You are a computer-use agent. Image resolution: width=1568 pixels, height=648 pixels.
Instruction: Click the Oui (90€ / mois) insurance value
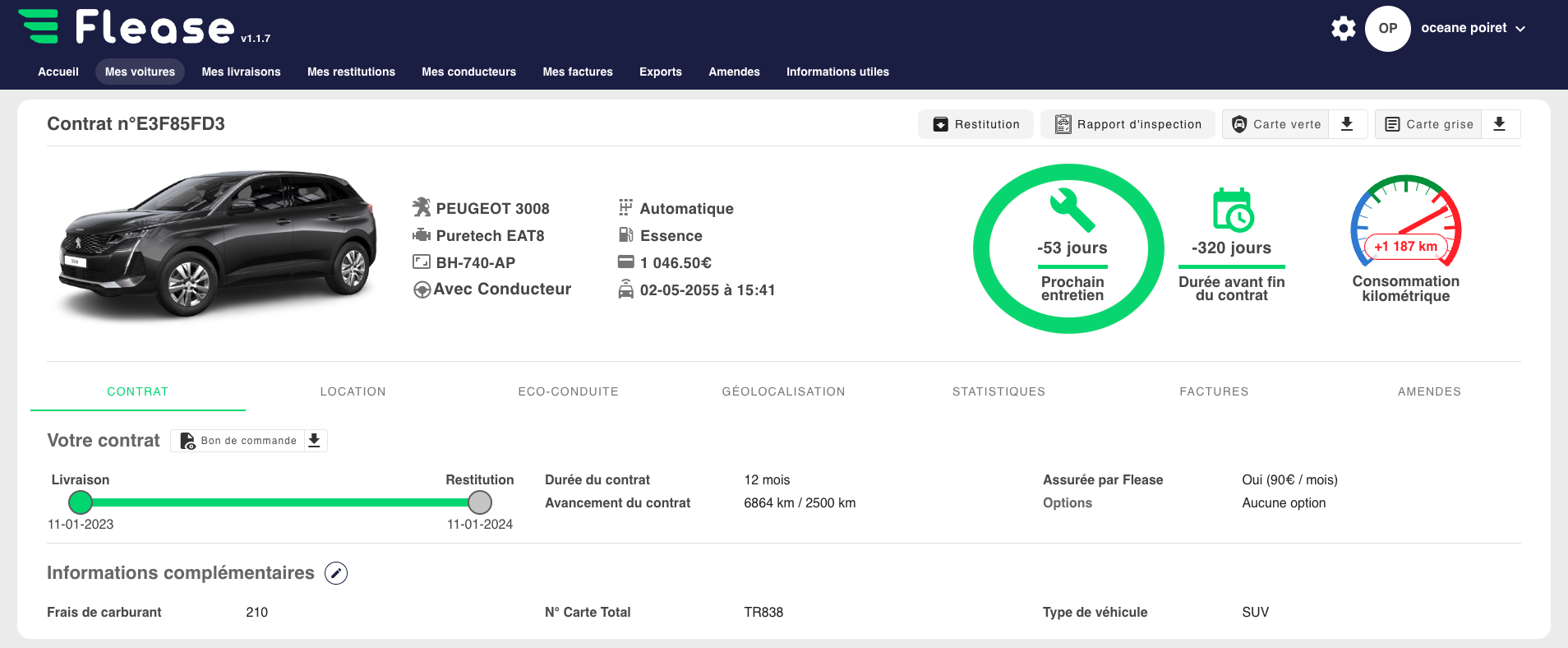[x=1290, y=479]
